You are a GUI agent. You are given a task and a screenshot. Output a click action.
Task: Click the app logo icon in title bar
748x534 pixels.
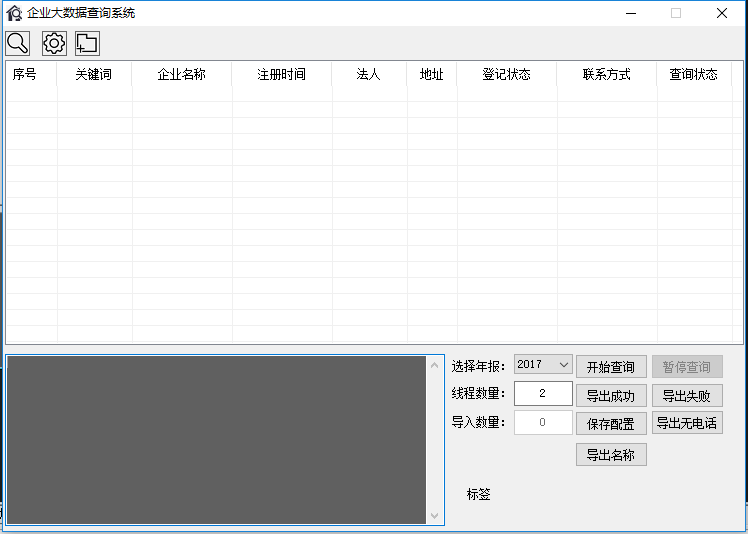tap(14, 13)
